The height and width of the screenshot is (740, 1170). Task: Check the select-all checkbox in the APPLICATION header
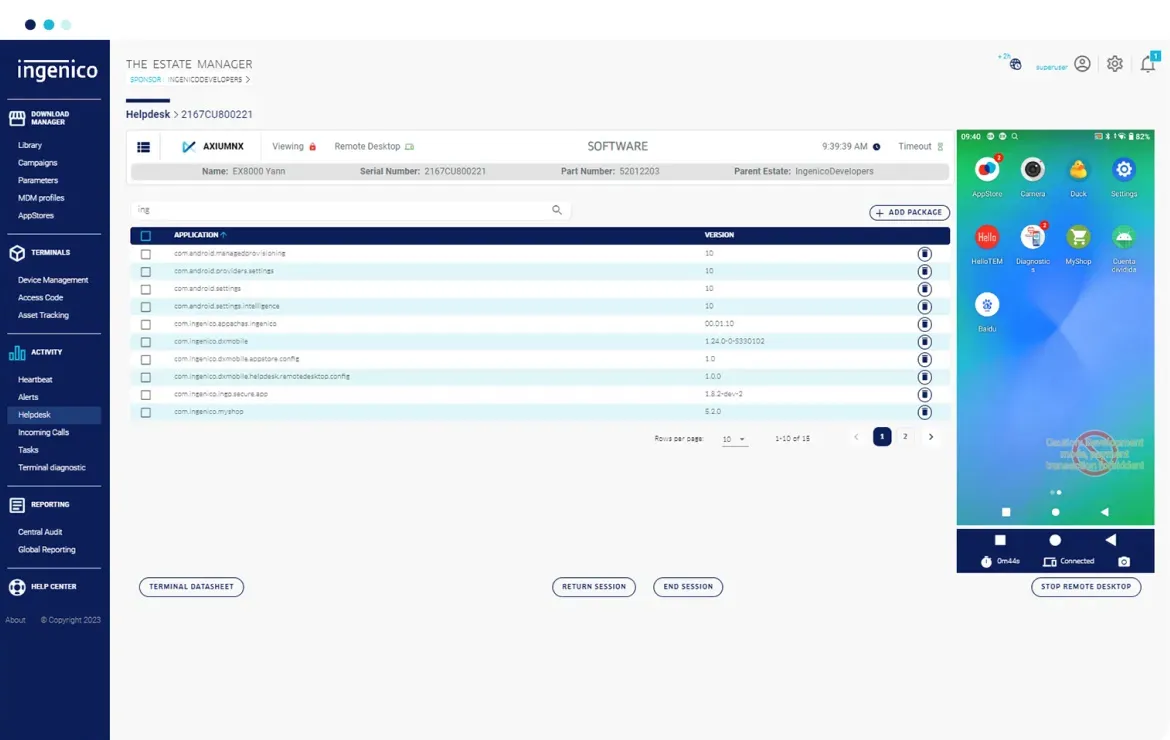(145, 235)
